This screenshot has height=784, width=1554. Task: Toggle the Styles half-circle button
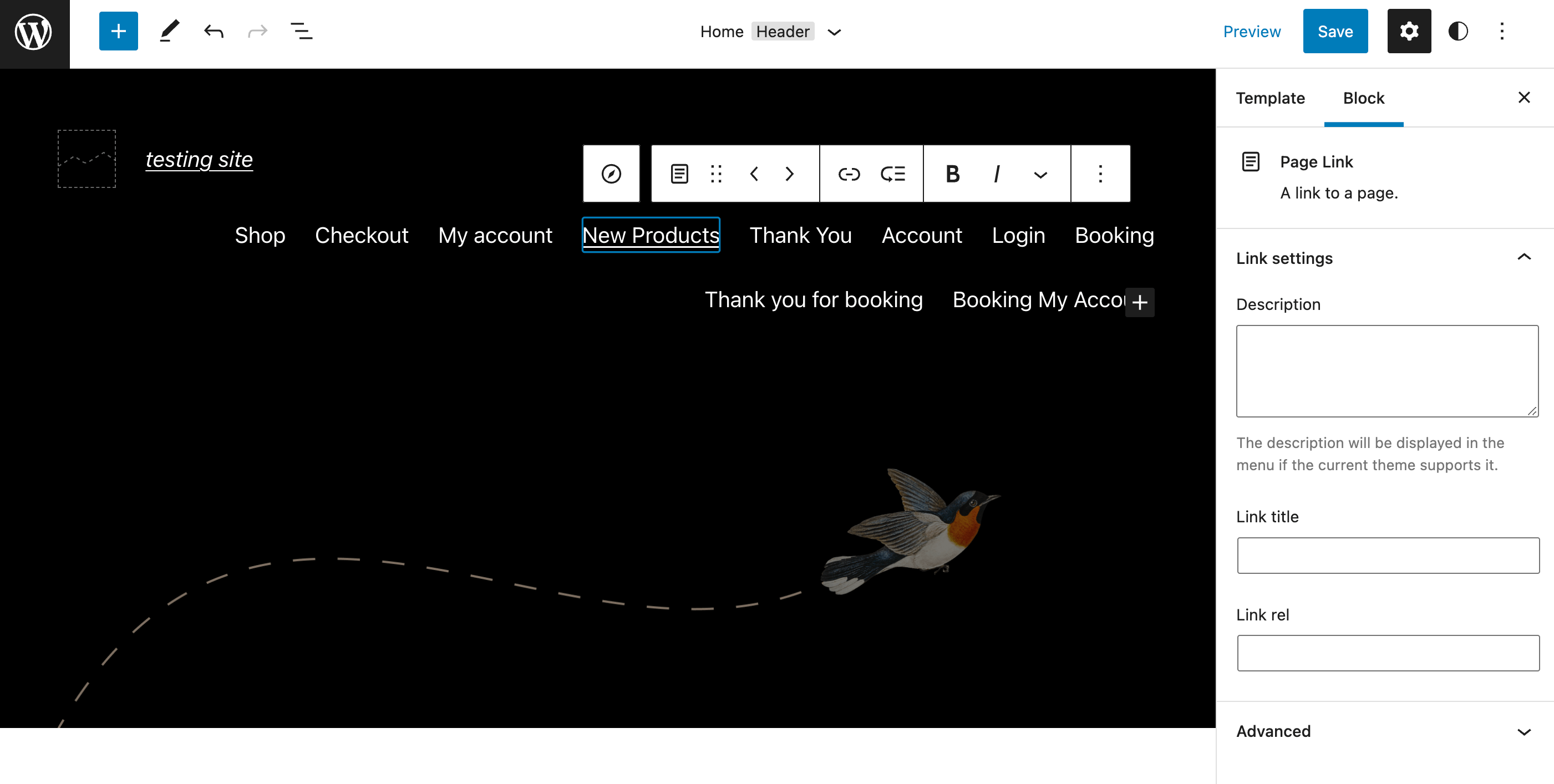pyautogui.click(x=1457, y=32)
